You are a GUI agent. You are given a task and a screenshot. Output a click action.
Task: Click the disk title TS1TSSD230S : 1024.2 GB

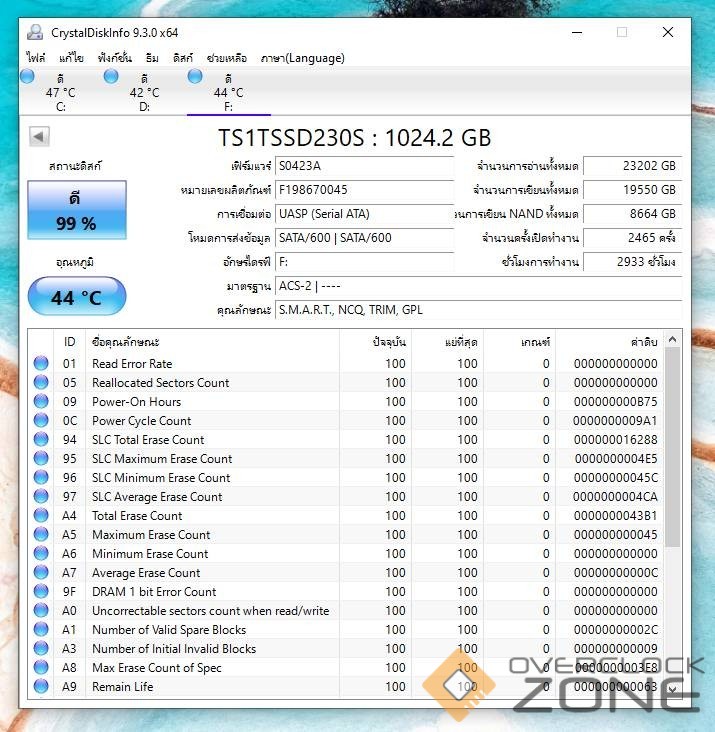pos(355,138)
